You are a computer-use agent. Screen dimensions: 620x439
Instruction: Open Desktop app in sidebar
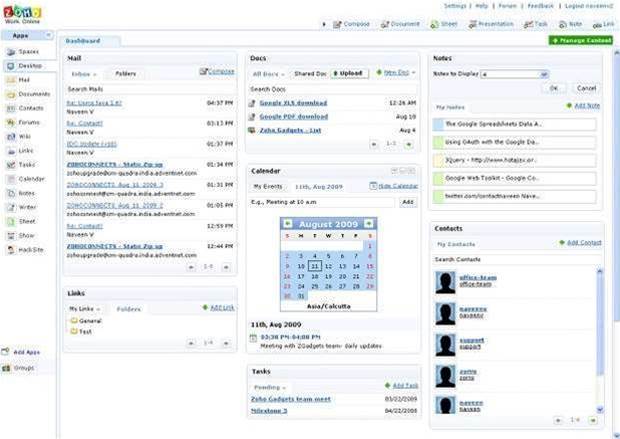pyautogui.click(x=26, y=66)
